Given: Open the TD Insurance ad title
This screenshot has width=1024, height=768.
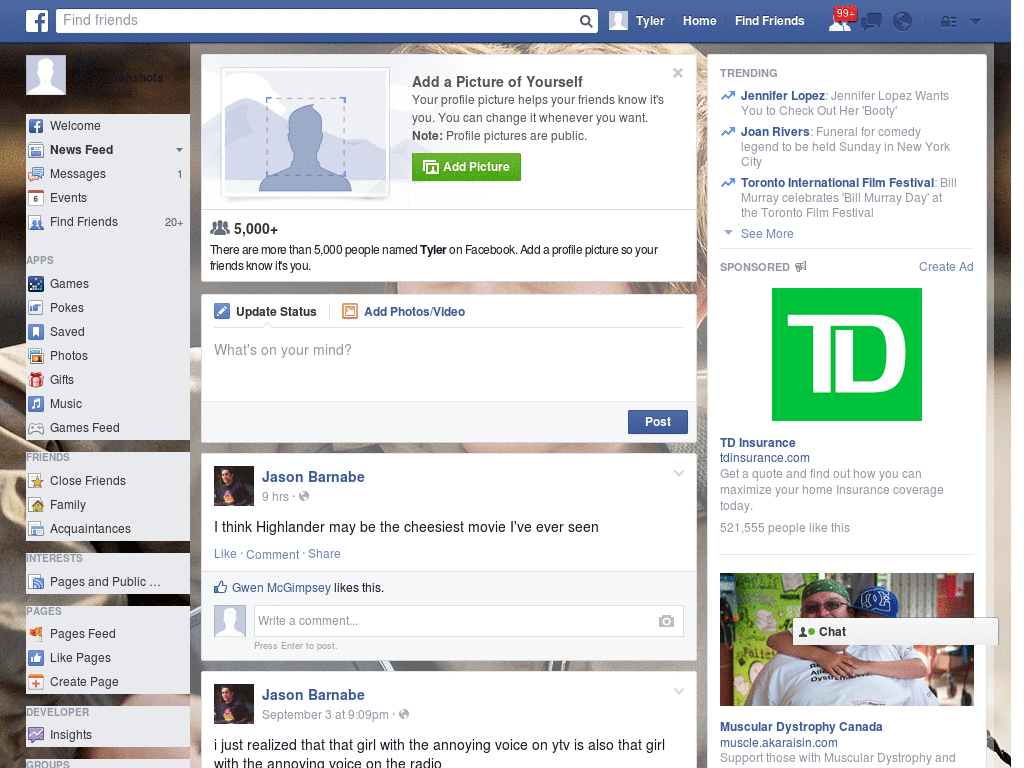Looking at the screenshot, I should [758, 443].
